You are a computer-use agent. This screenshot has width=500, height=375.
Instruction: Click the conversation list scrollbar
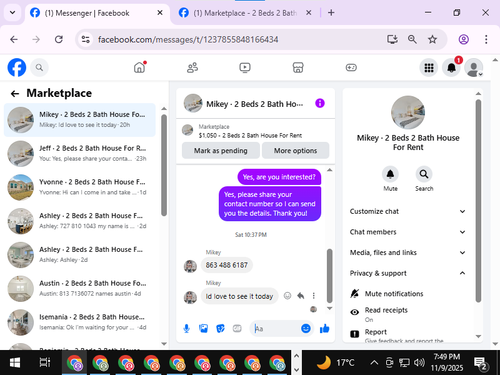[164, 165]
